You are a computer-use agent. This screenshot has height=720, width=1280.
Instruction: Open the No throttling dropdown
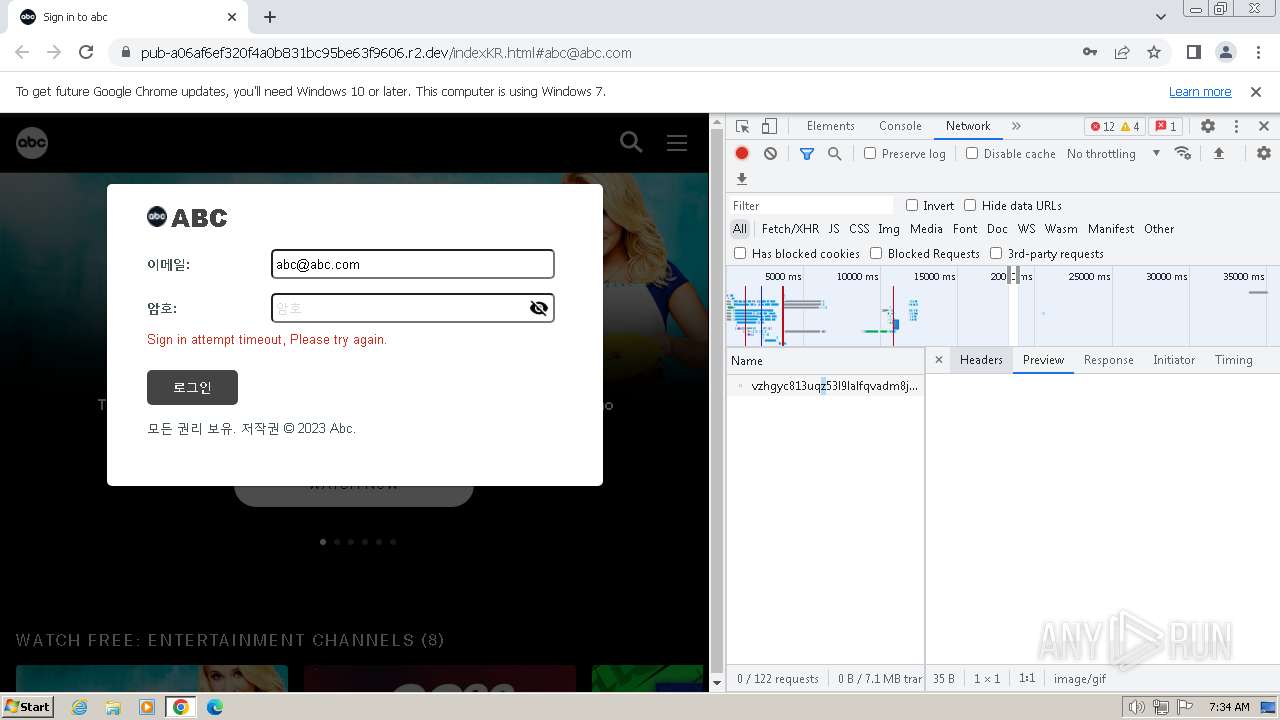click(1113, 153)
